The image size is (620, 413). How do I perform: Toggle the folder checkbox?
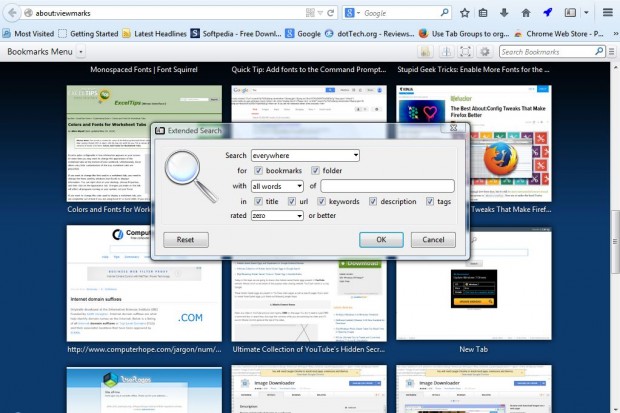(316, 170)
